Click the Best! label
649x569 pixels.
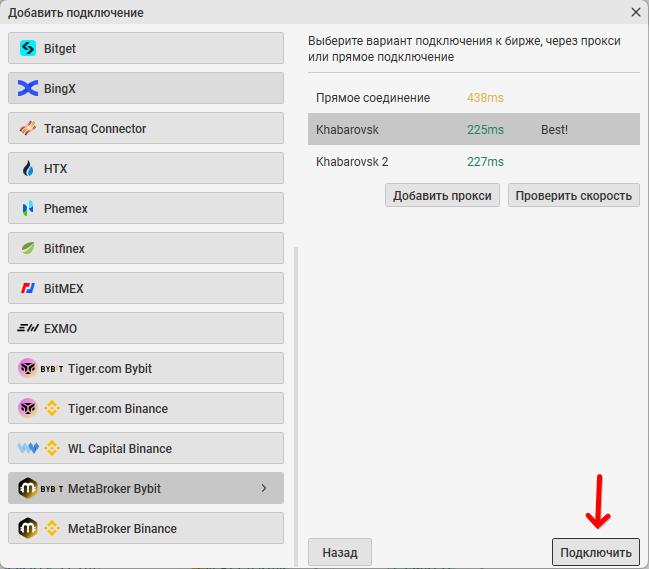pyautogui.click(x=554, y=130)
